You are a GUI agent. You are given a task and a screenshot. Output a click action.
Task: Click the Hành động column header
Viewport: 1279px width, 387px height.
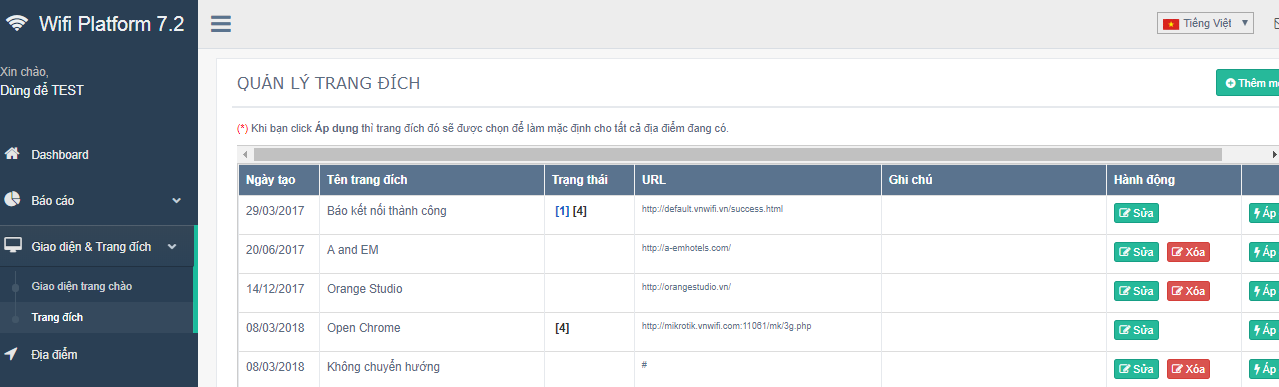pos(1174,180)
